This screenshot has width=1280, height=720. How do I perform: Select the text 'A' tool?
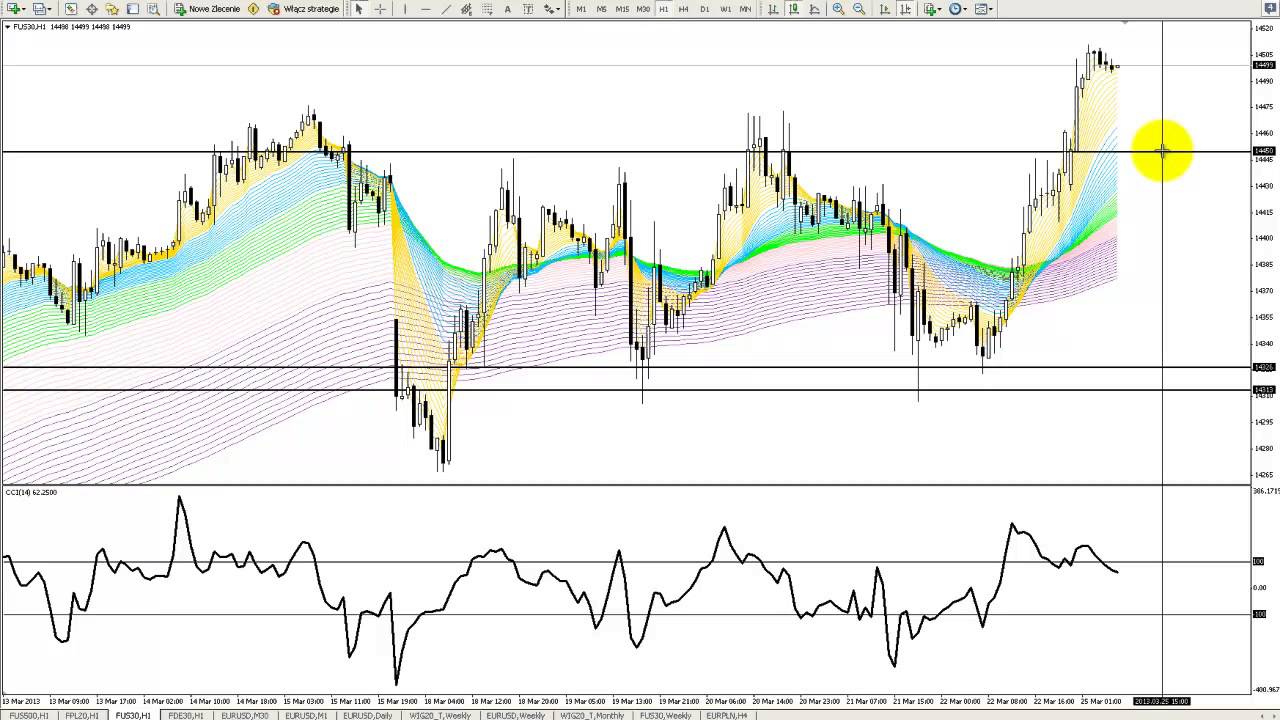pos(507,9)
